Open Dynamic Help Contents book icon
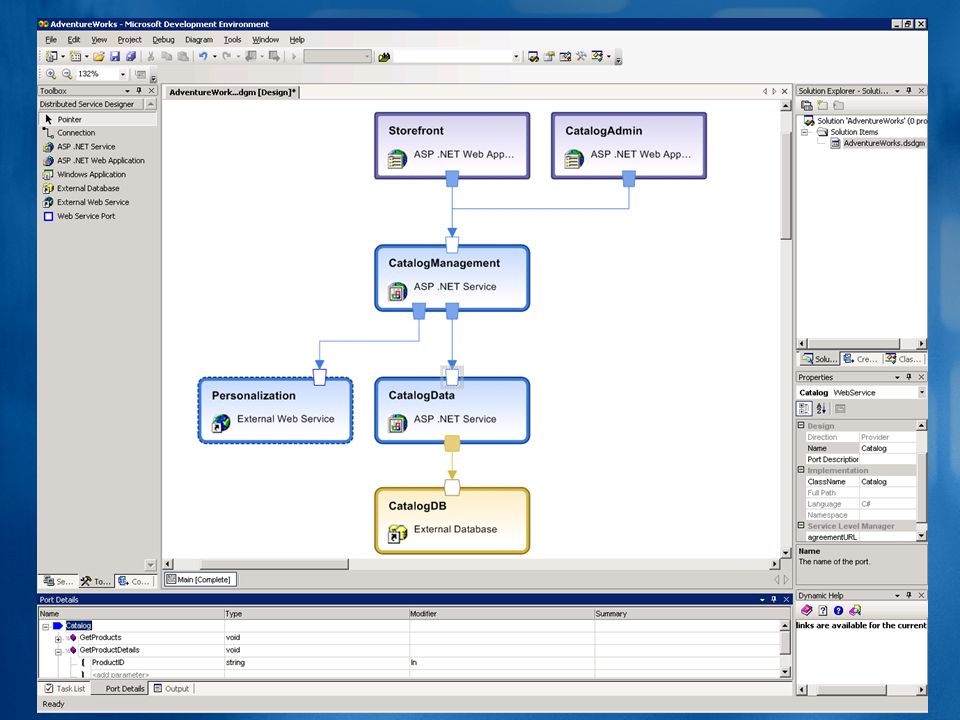The height and width of the screenshot is (720, 960). click(806, 610)
